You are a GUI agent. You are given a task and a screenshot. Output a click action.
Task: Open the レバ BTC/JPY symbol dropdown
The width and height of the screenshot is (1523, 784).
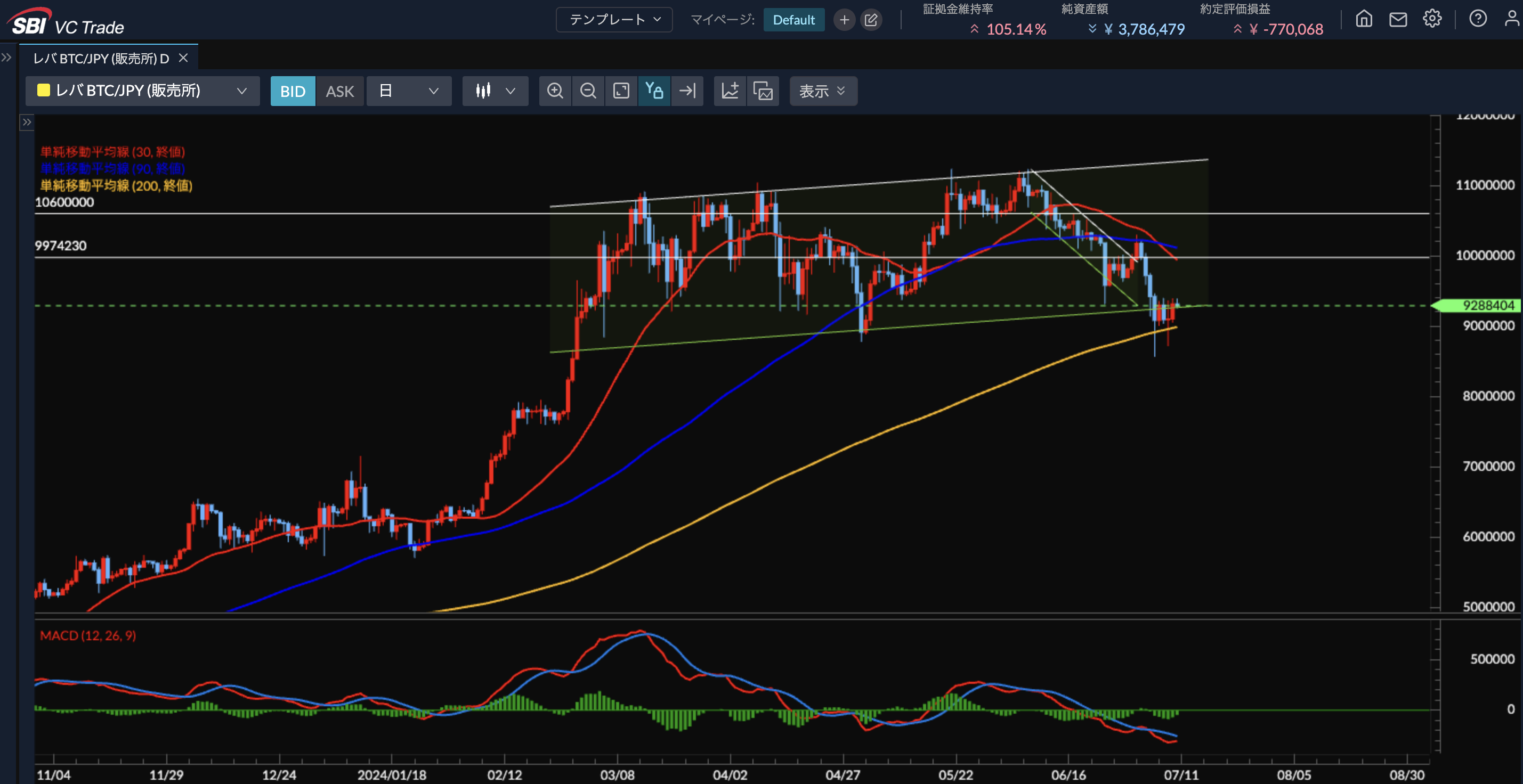pos(142,91)
